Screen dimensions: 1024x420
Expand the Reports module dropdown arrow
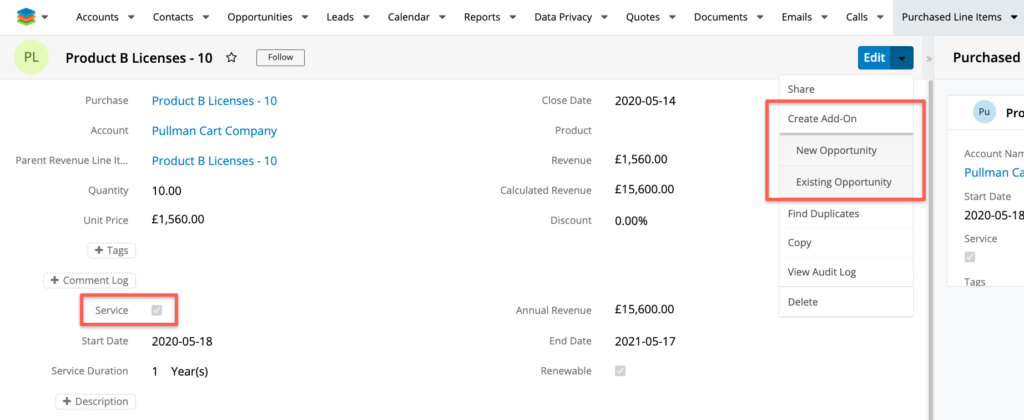pyautogui.click(x=513, y=18)
